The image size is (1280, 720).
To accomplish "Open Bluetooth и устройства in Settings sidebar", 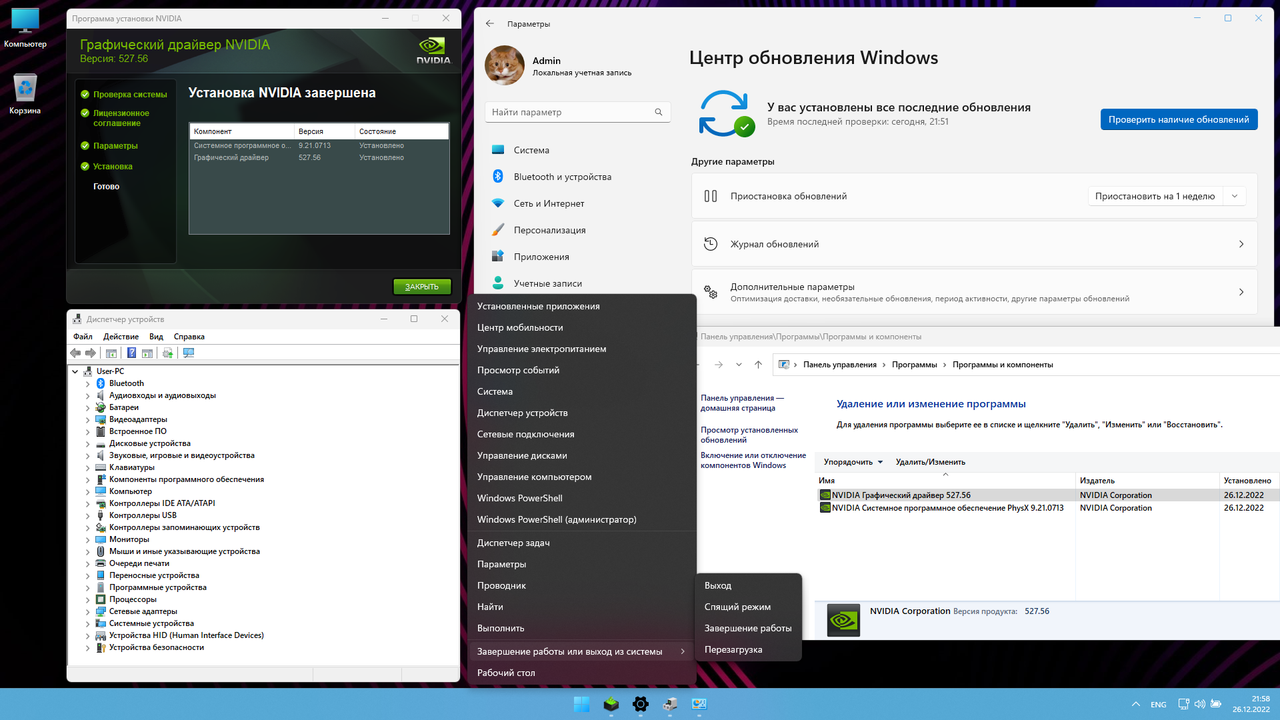I will (x=562, y=177).
